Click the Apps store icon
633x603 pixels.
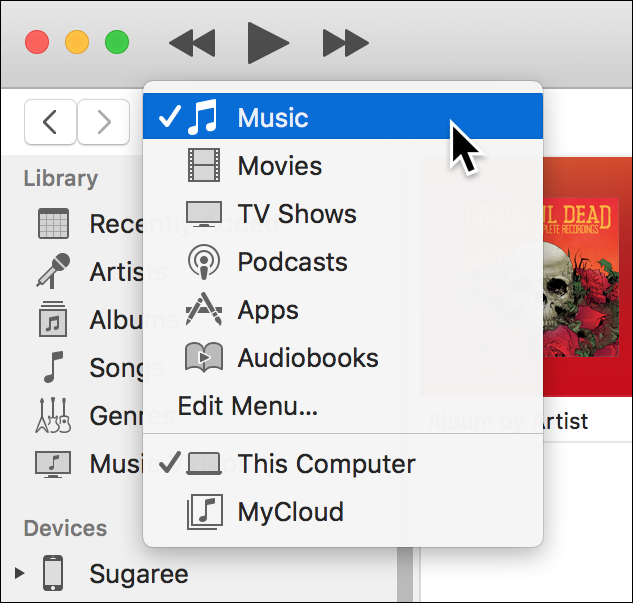point(204,309)
